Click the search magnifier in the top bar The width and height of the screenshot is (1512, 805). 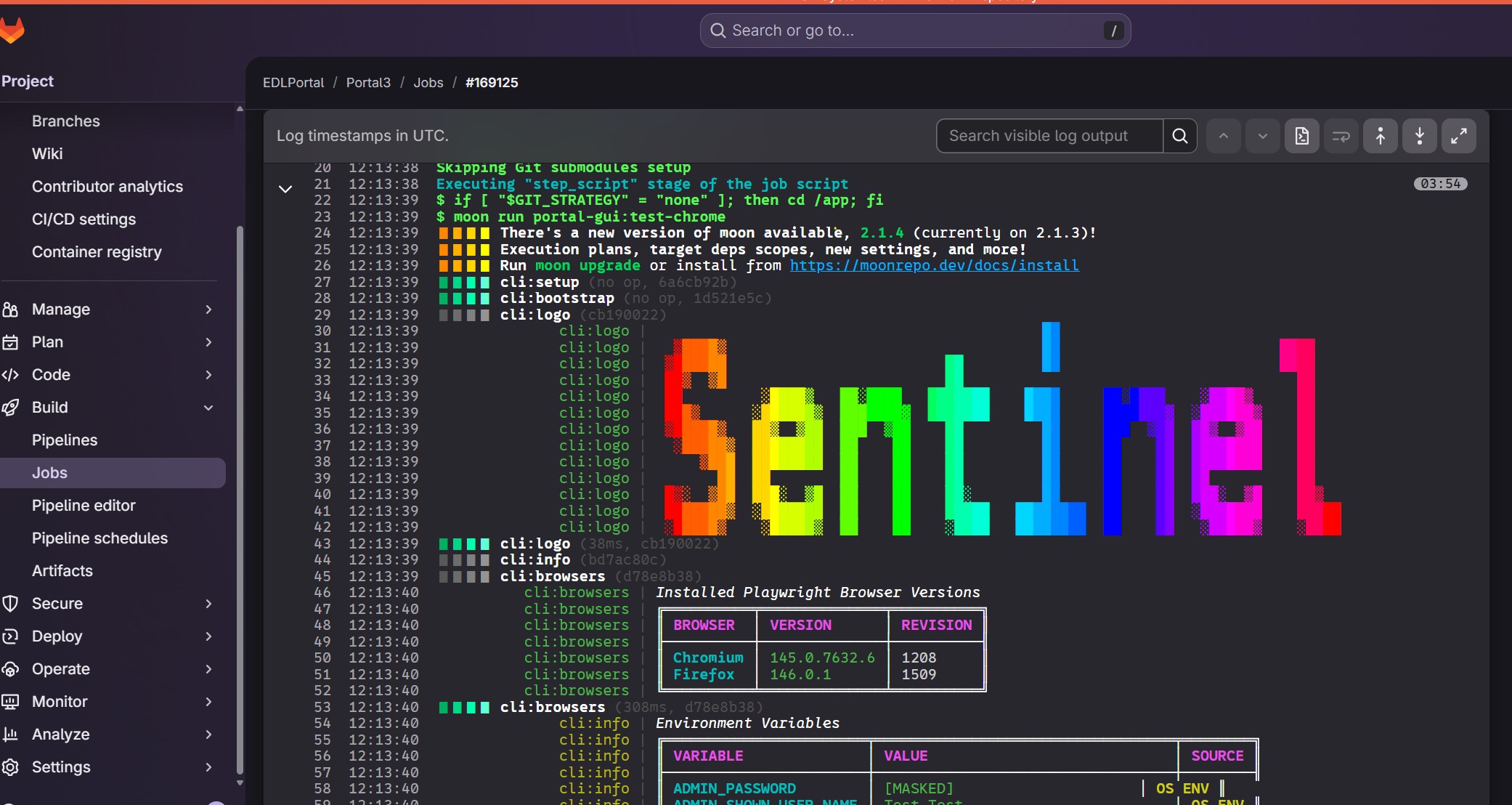[718, 31]
